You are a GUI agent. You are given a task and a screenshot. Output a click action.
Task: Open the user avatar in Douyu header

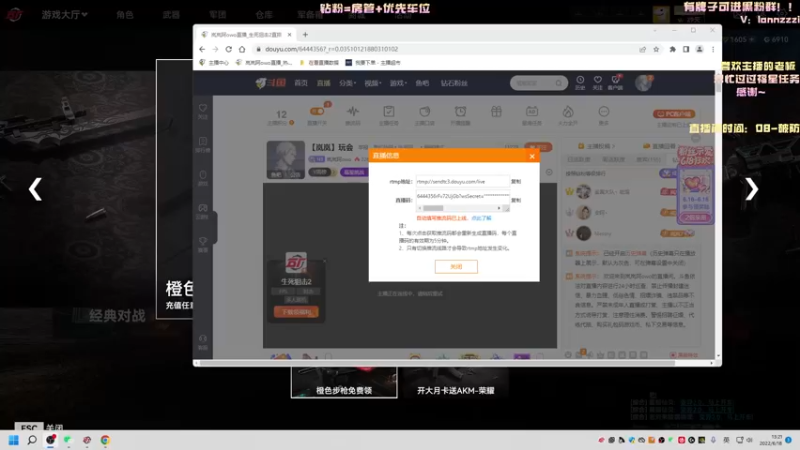click(643, 83)
